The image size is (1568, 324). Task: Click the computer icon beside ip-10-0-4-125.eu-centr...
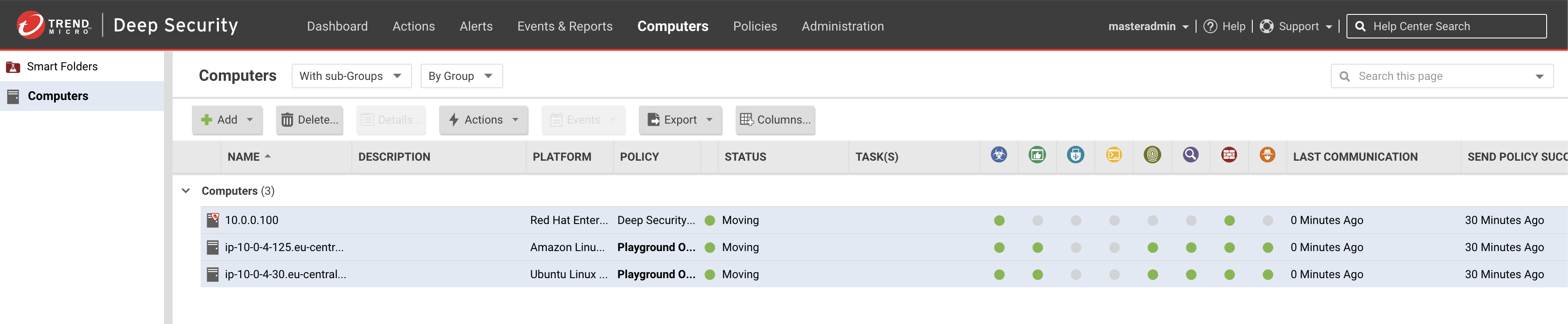point(212,247)
